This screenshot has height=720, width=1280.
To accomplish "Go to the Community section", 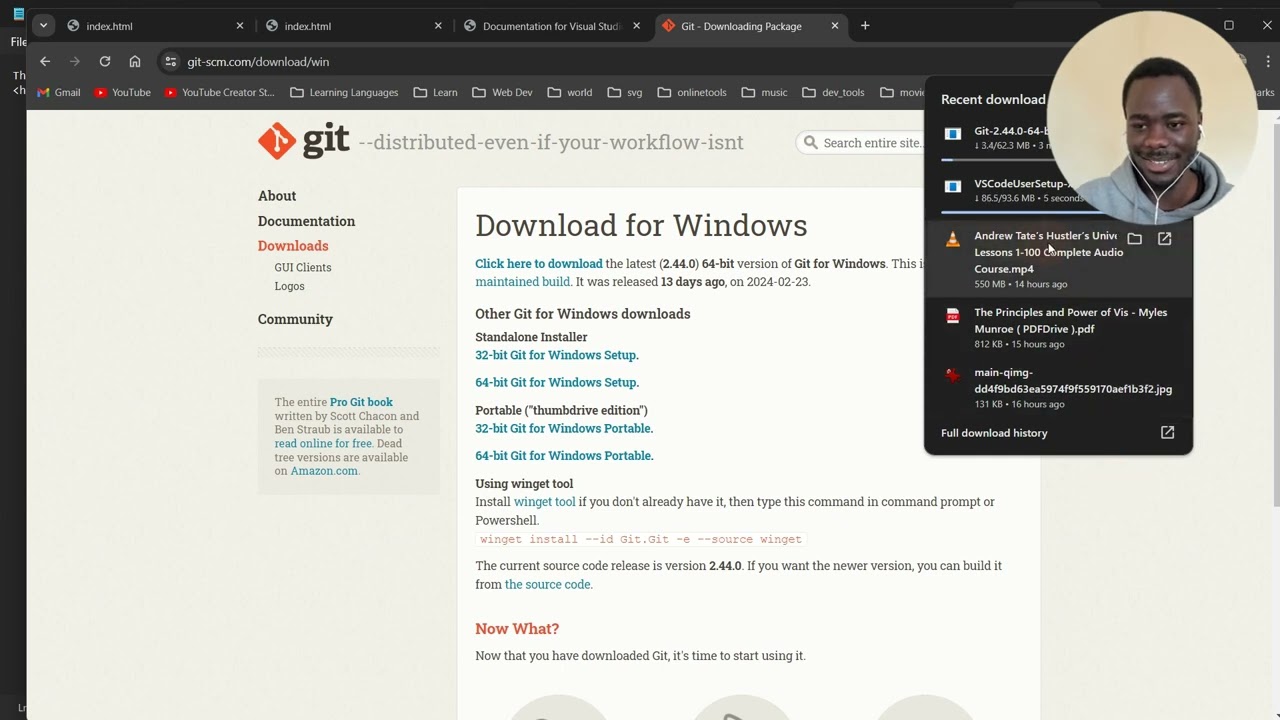I will point(295,319).
